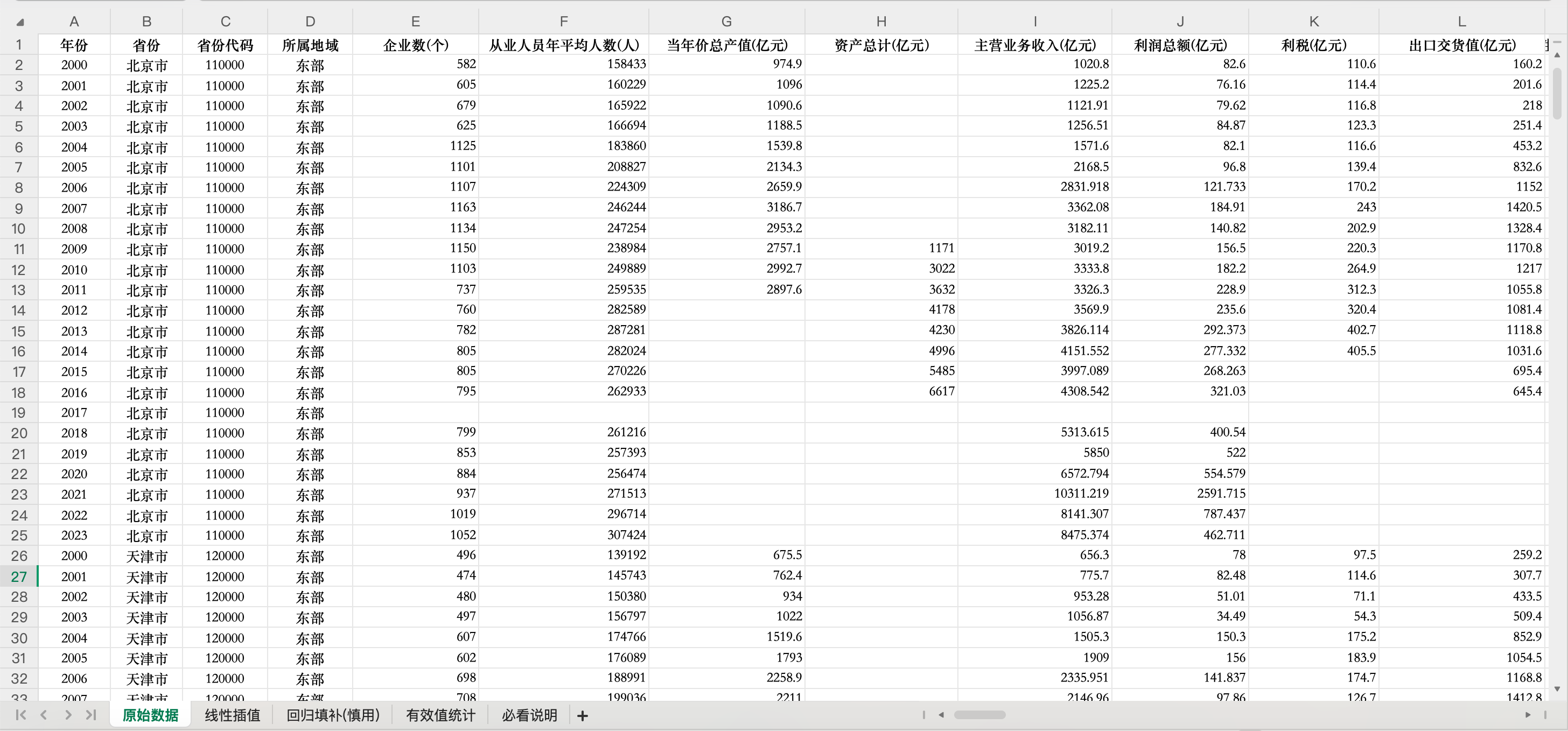1568x731 pixels.
Task: Click the next sheet arrow
Action: [68, 714]
